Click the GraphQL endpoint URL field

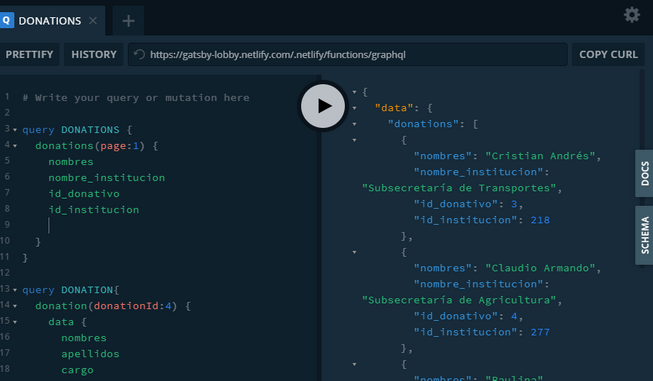click(x=347, y=55)
